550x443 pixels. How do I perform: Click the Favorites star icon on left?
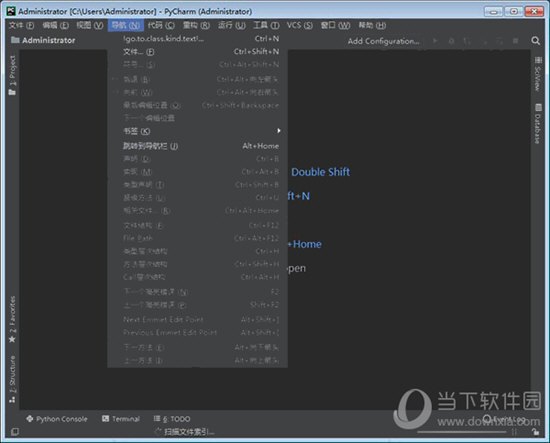(12, 339)
